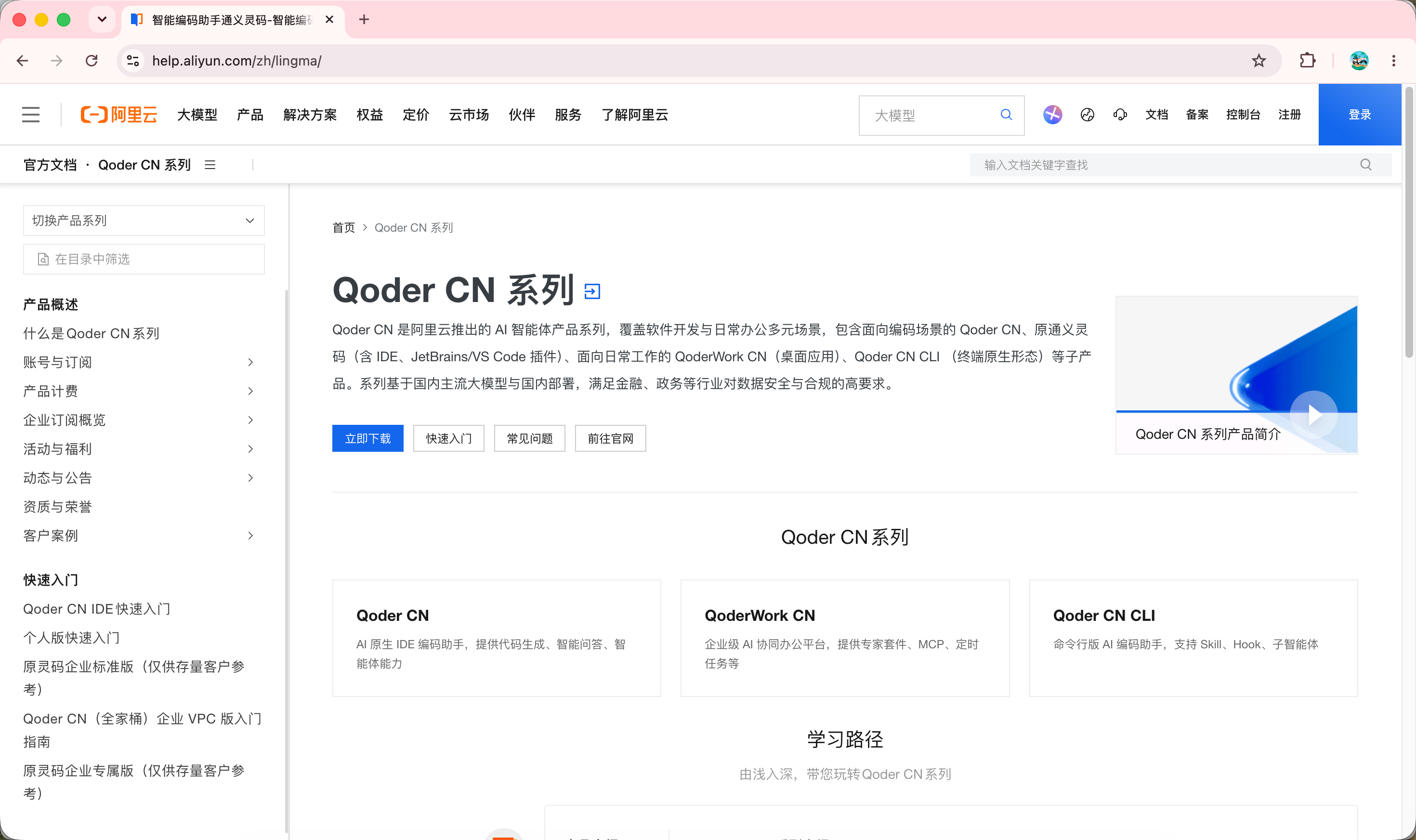Click the globe language icon in header
1416x840 pixels.
(1087, 115)
